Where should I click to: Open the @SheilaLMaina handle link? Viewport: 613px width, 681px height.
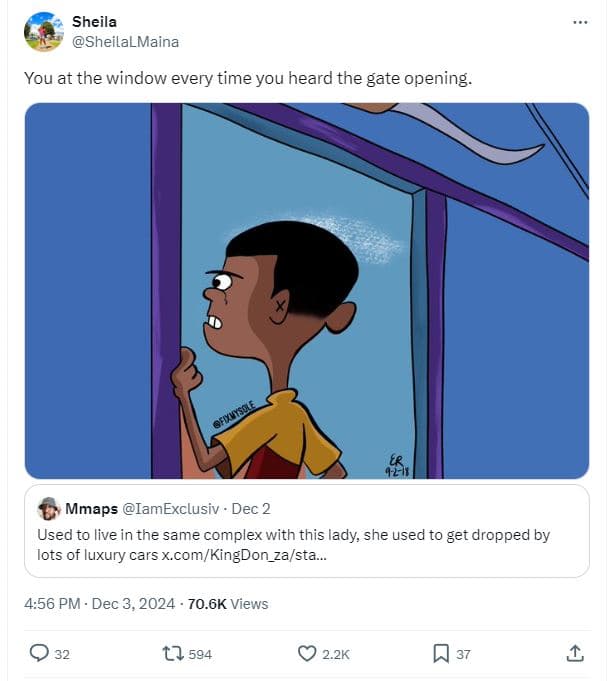tap(125, 42)
